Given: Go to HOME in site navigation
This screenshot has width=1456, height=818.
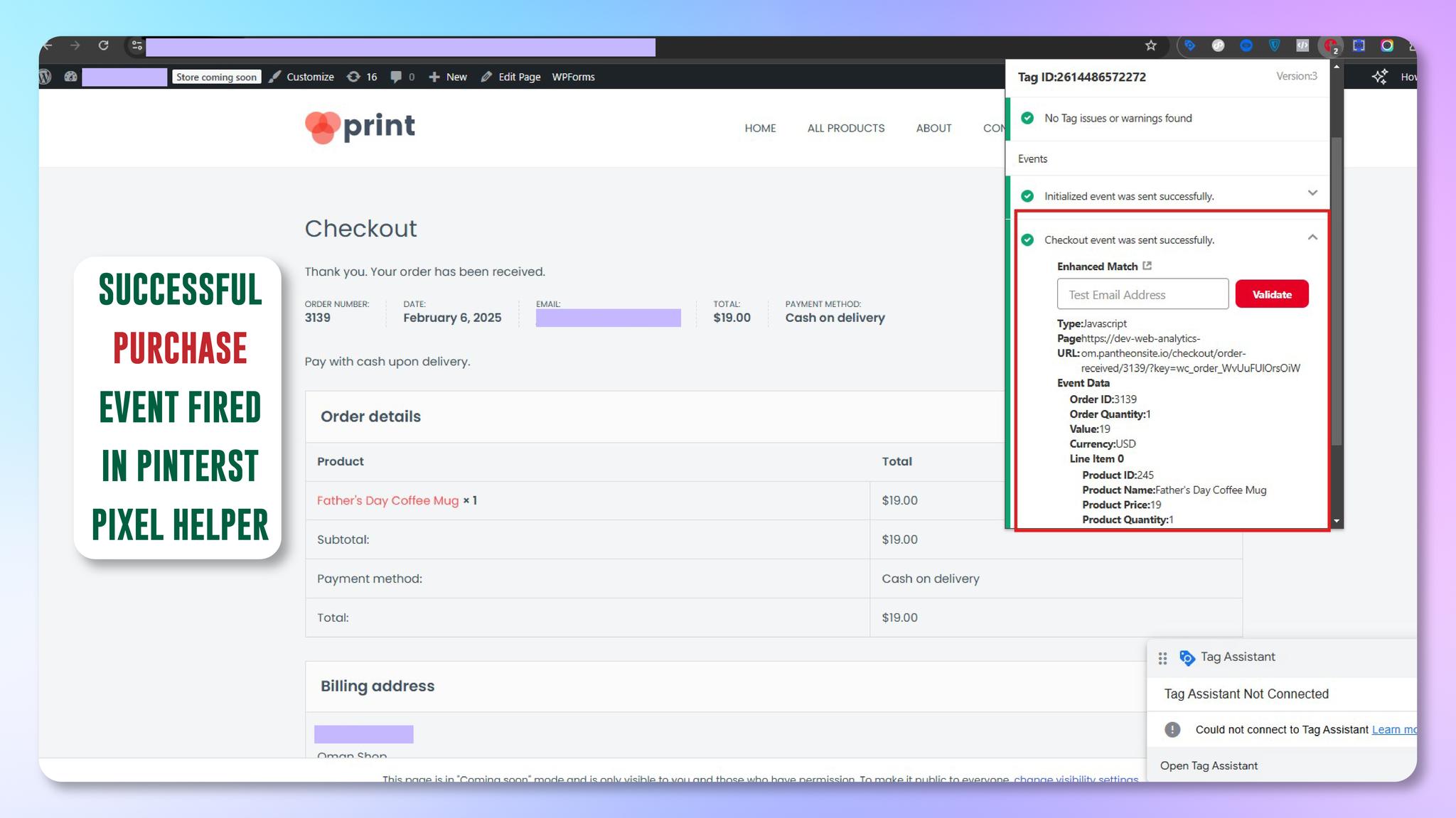Looking at the screenshot, I should click(760, 128).
